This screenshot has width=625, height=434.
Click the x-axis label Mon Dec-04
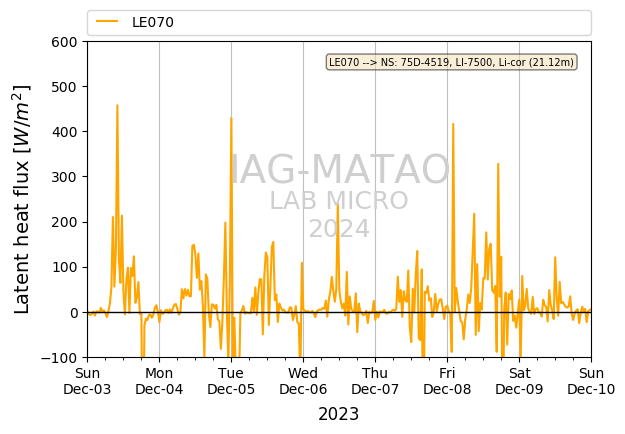(x=159, y=381)
